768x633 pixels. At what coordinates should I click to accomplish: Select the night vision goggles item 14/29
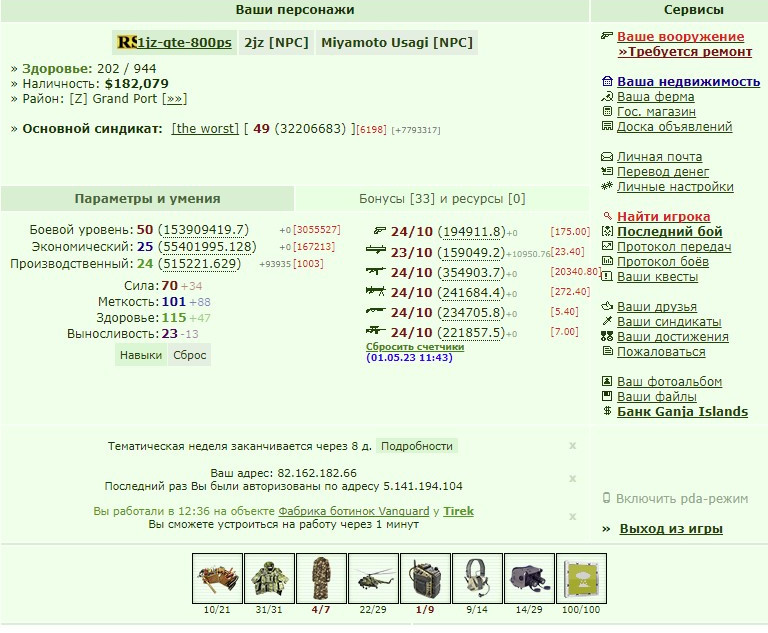click(x=529, y=578)
